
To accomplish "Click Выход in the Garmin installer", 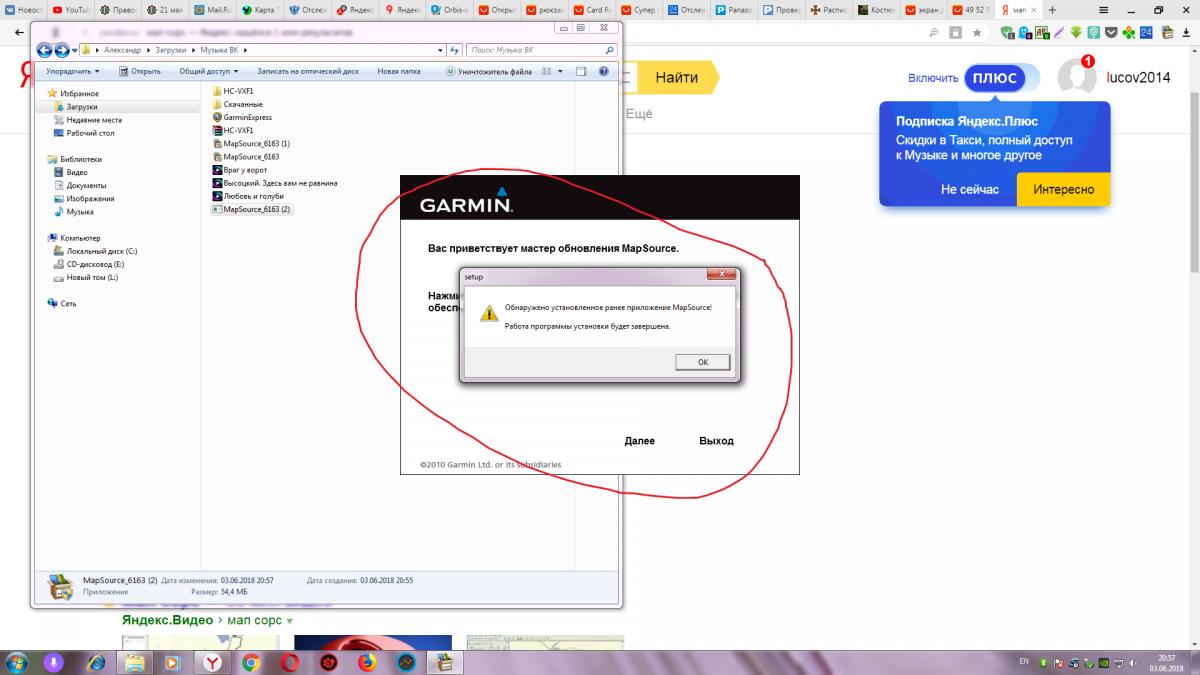I will (716, 441).
